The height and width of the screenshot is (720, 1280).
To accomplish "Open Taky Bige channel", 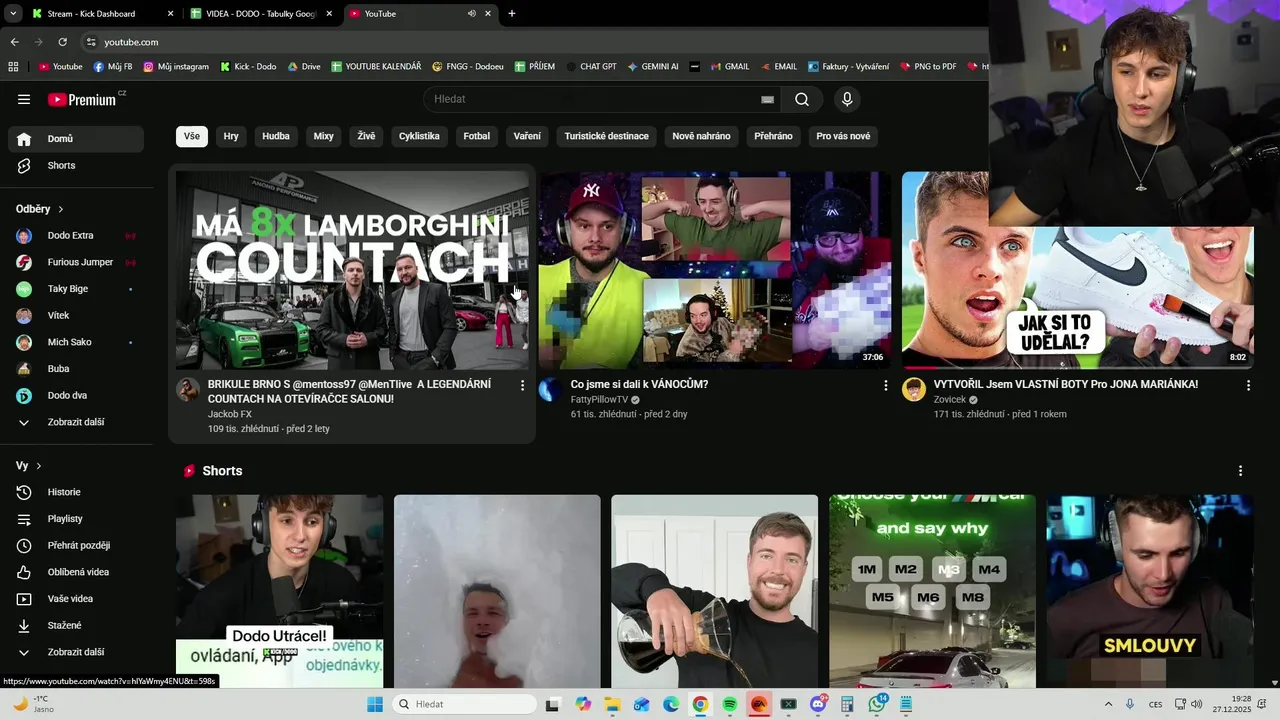I will click(76, 289).
